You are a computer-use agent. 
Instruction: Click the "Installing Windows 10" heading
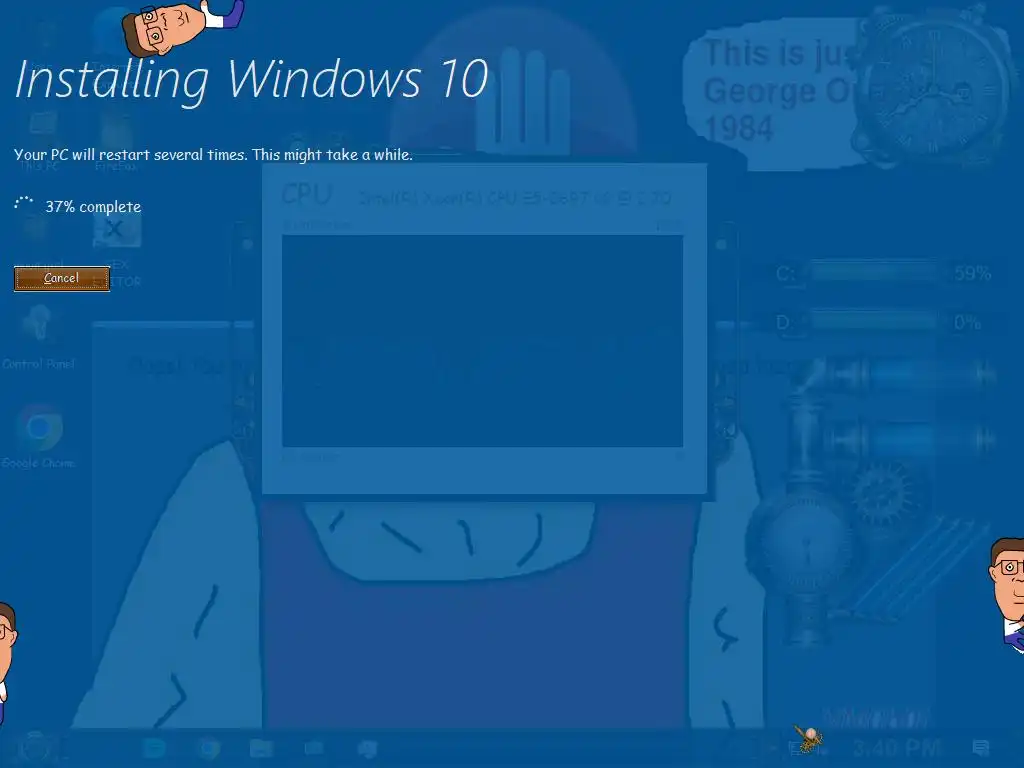pos(251,80)
